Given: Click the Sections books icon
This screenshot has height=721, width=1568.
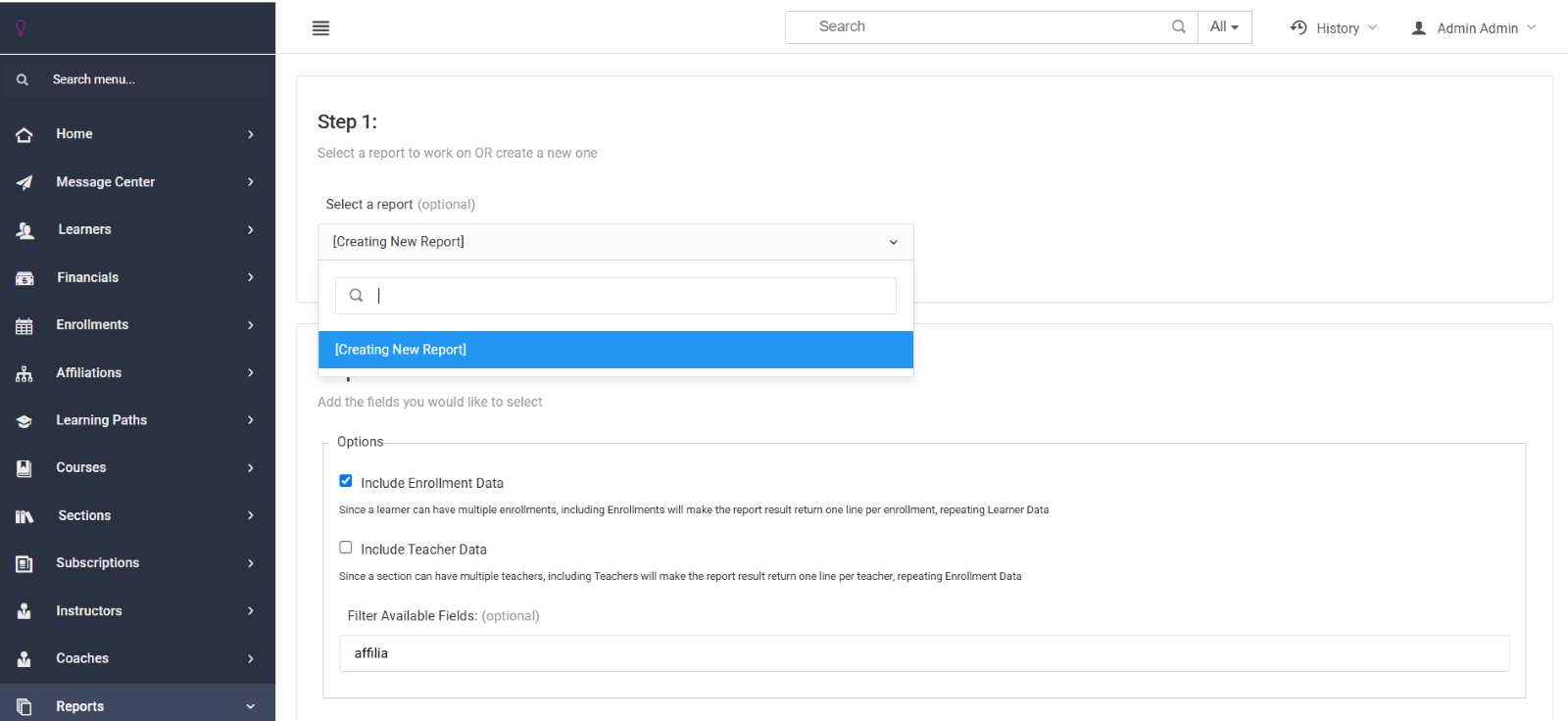Looking at the screenshot, I should tap(24, 516).
